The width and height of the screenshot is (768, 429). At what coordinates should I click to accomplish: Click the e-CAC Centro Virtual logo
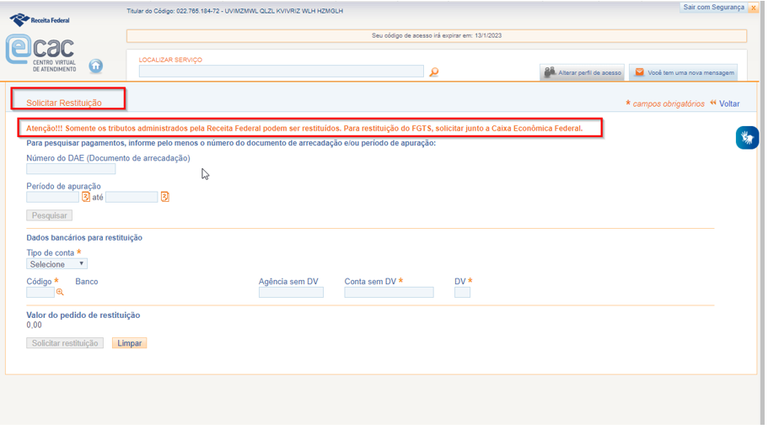pyautogui.click(x=41, y=53)
